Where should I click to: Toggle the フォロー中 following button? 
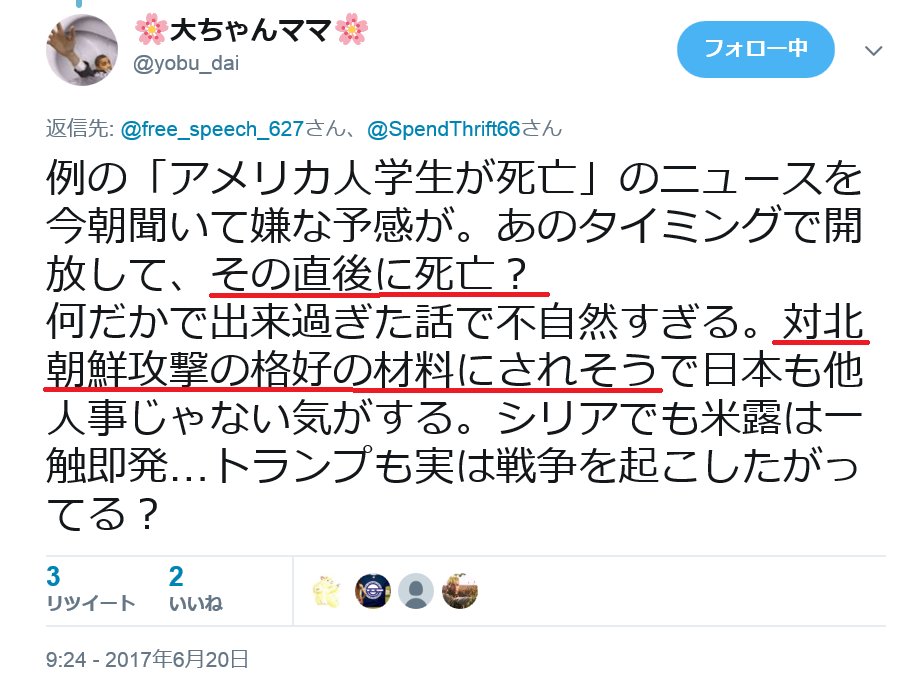point(756,49)
